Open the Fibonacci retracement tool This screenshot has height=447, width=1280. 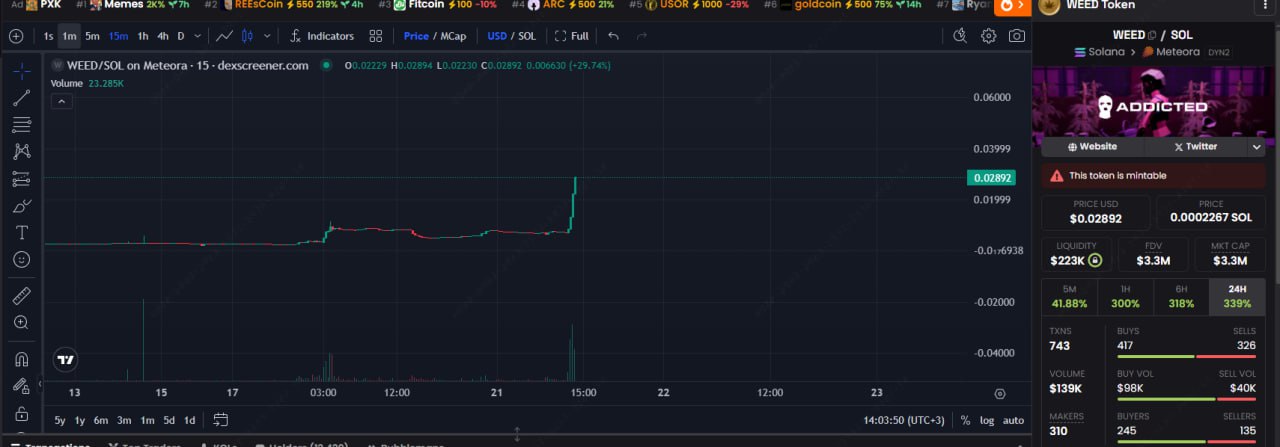click(21, 125)
